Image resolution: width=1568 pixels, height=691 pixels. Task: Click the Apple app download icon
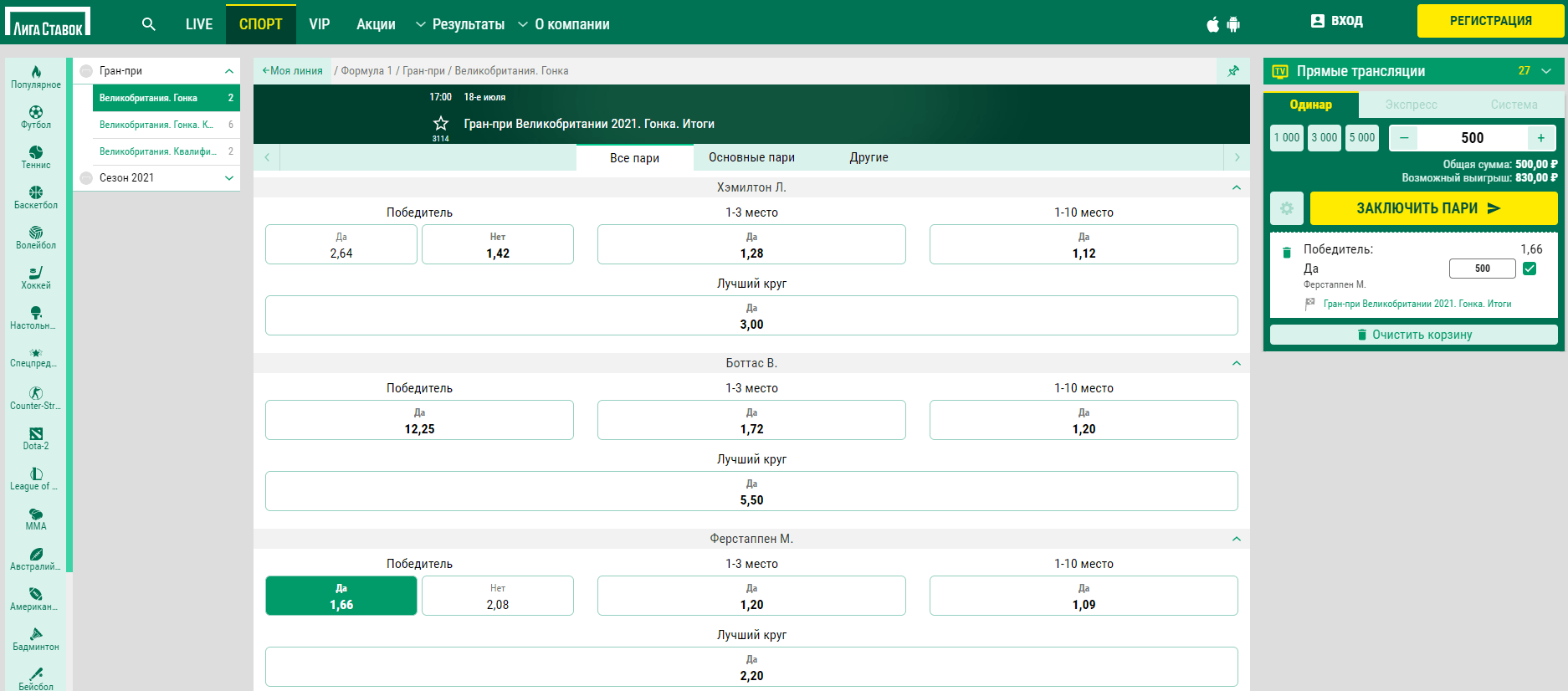[x=1212, y=24]
